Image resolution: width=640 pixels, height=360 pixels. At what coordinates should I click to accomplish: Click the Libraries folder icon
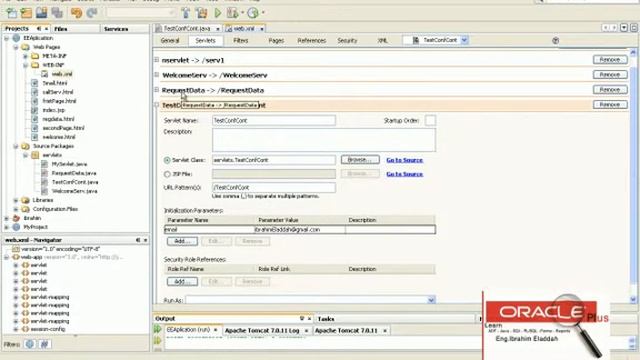pos(26,200)
